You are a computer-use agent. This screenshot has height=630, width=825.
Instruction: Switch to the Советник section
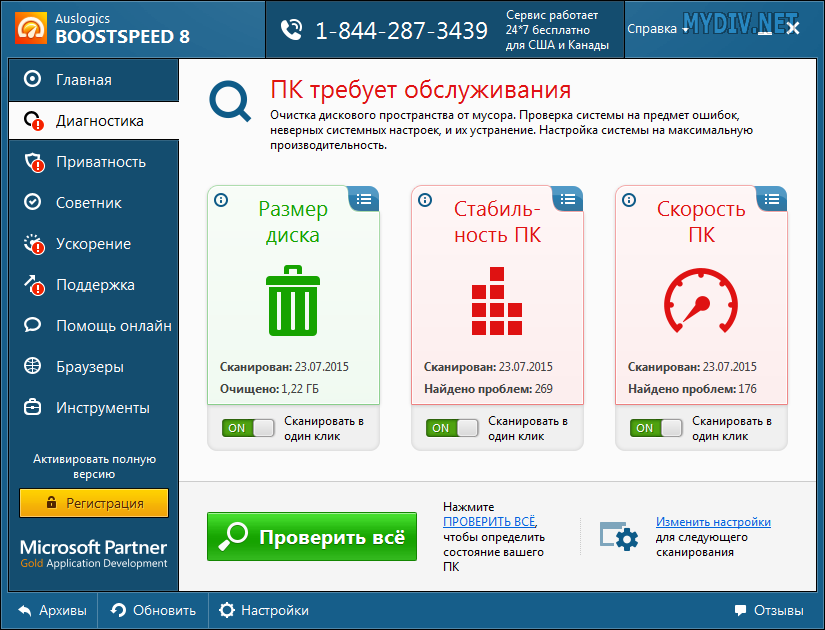tap(94, 203)
